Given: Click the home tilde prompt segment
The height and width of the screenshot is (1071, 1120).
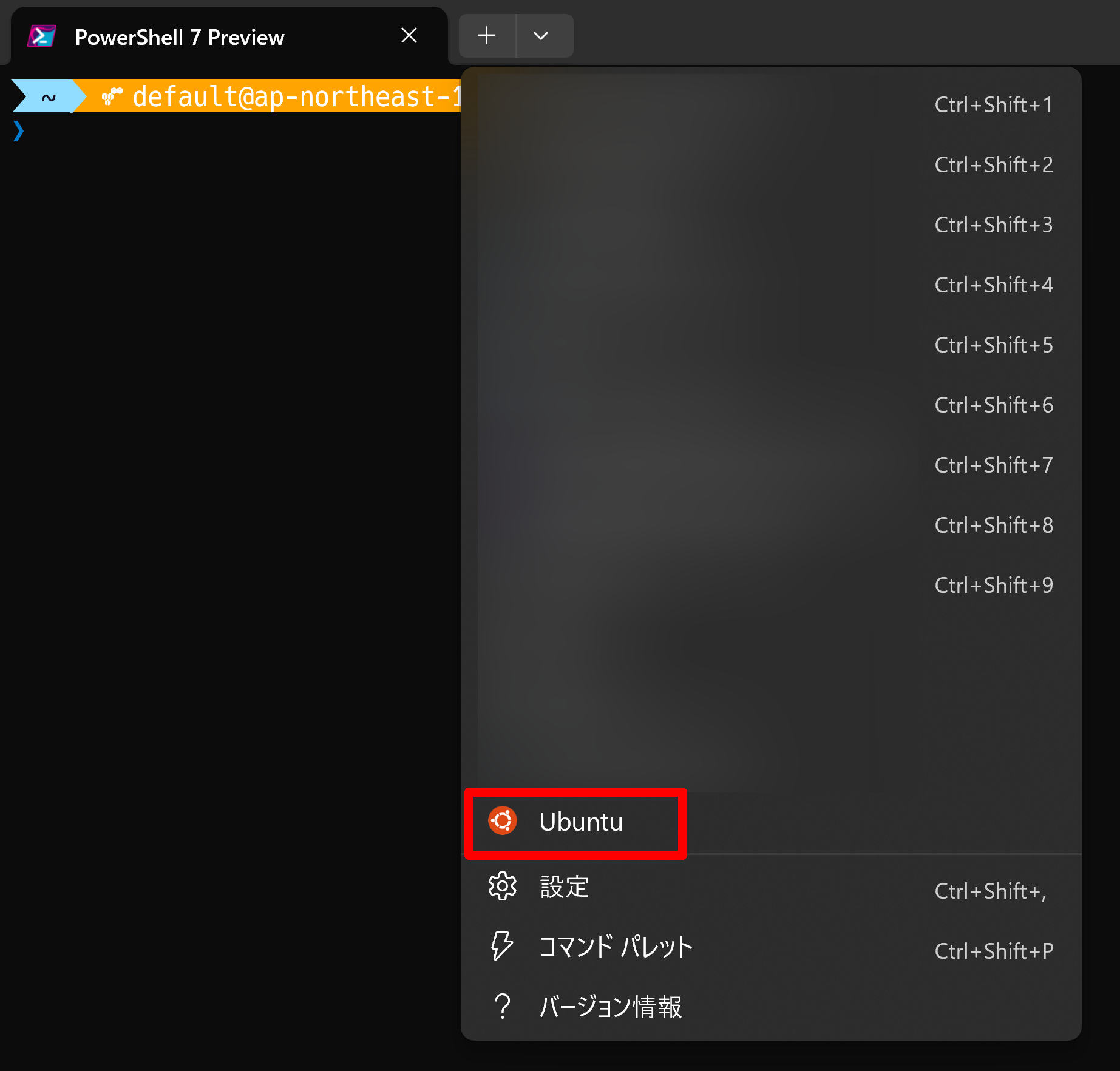Looking at the screenshot, I should (49, 96).
